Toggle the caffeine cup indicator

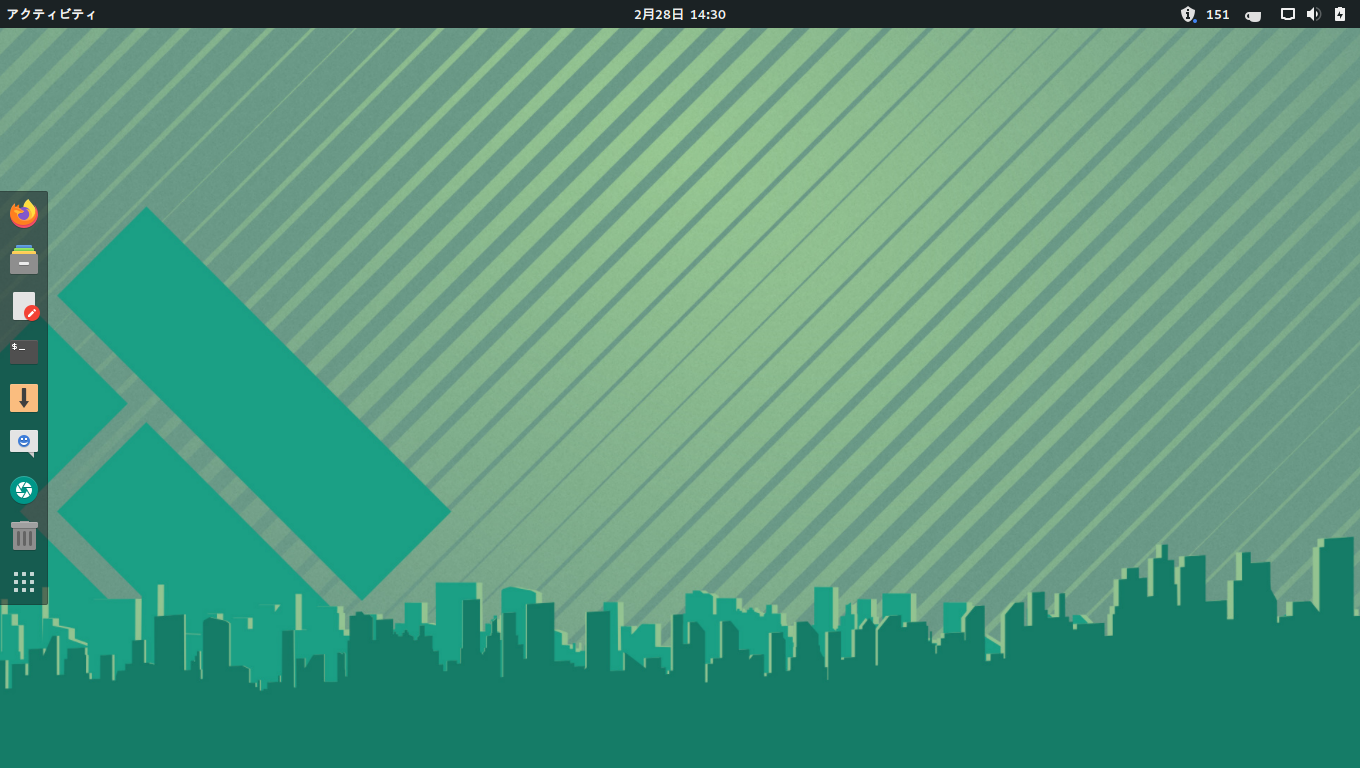(x=1253, y=15)
